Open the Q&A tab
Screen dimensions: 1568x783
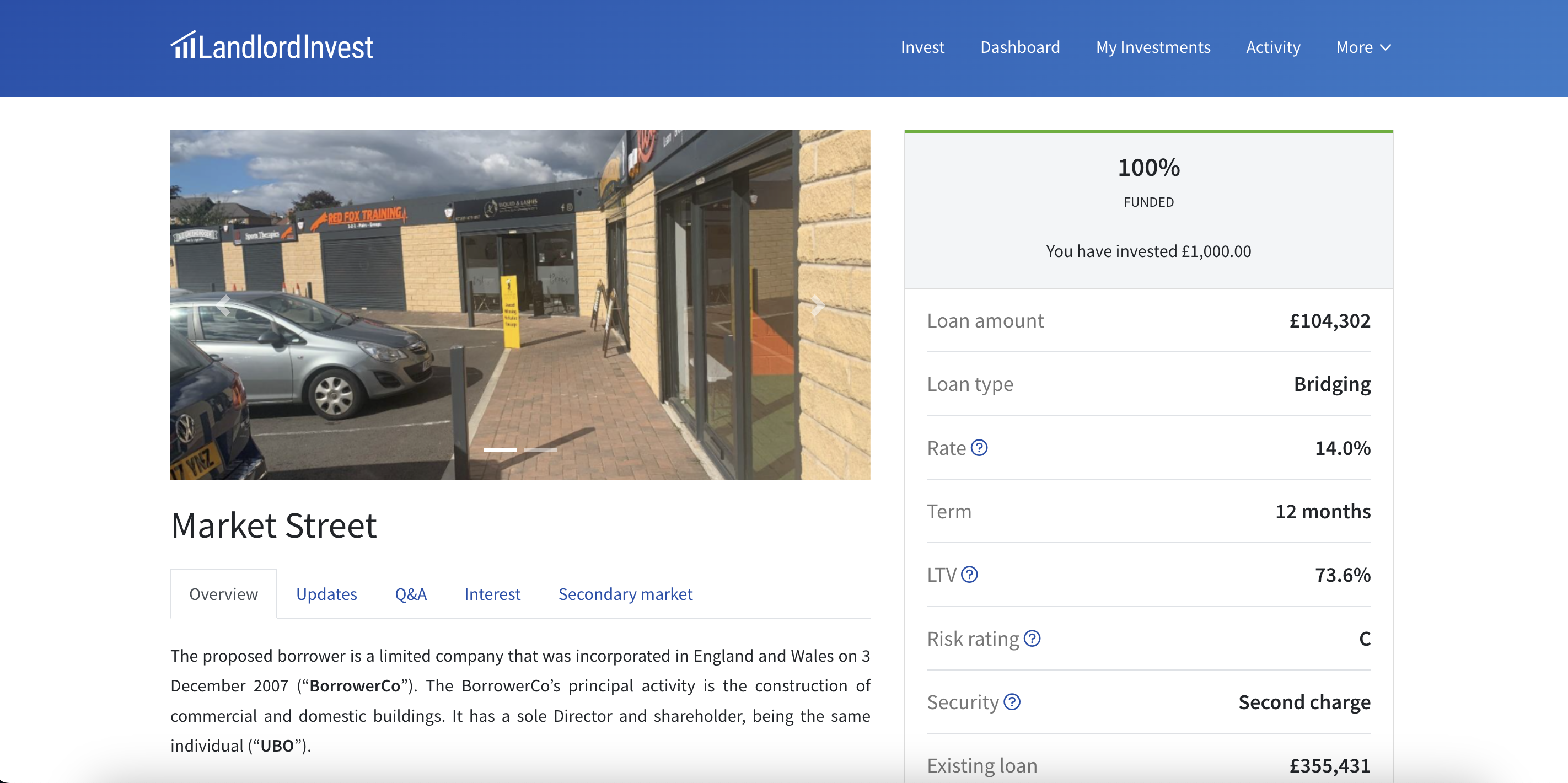[411, 594]
